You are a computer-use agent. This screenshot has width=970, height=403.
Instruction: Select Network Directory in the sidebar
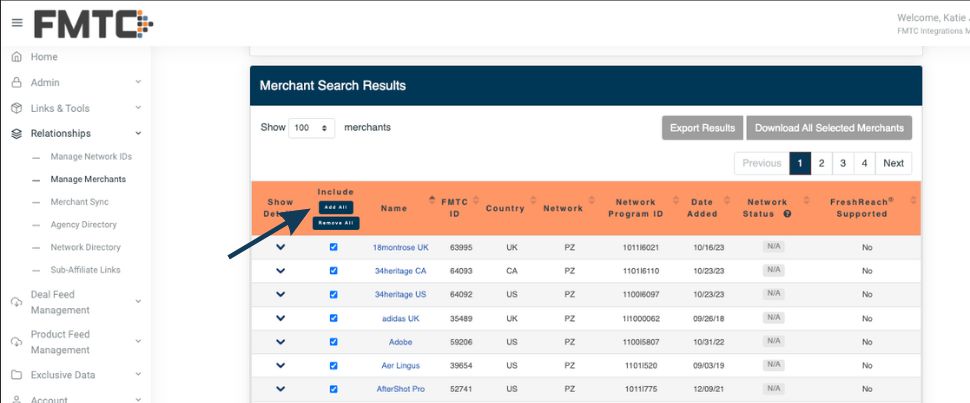(x=85, y=247)
